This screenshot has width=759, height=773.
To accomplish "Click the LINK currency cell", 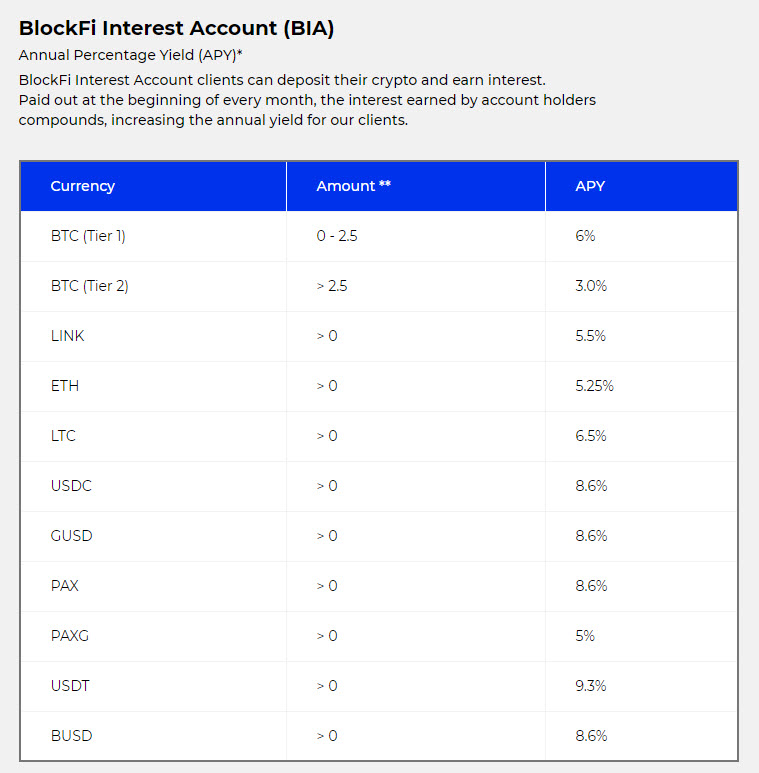I will tap(67, 336).
